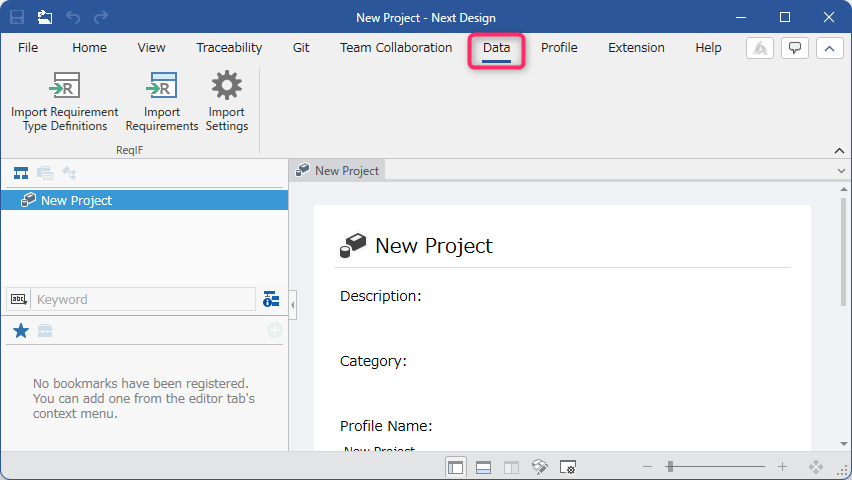
Task: Collapse ribbon using small arrow under ribbon
Action: 839,151
